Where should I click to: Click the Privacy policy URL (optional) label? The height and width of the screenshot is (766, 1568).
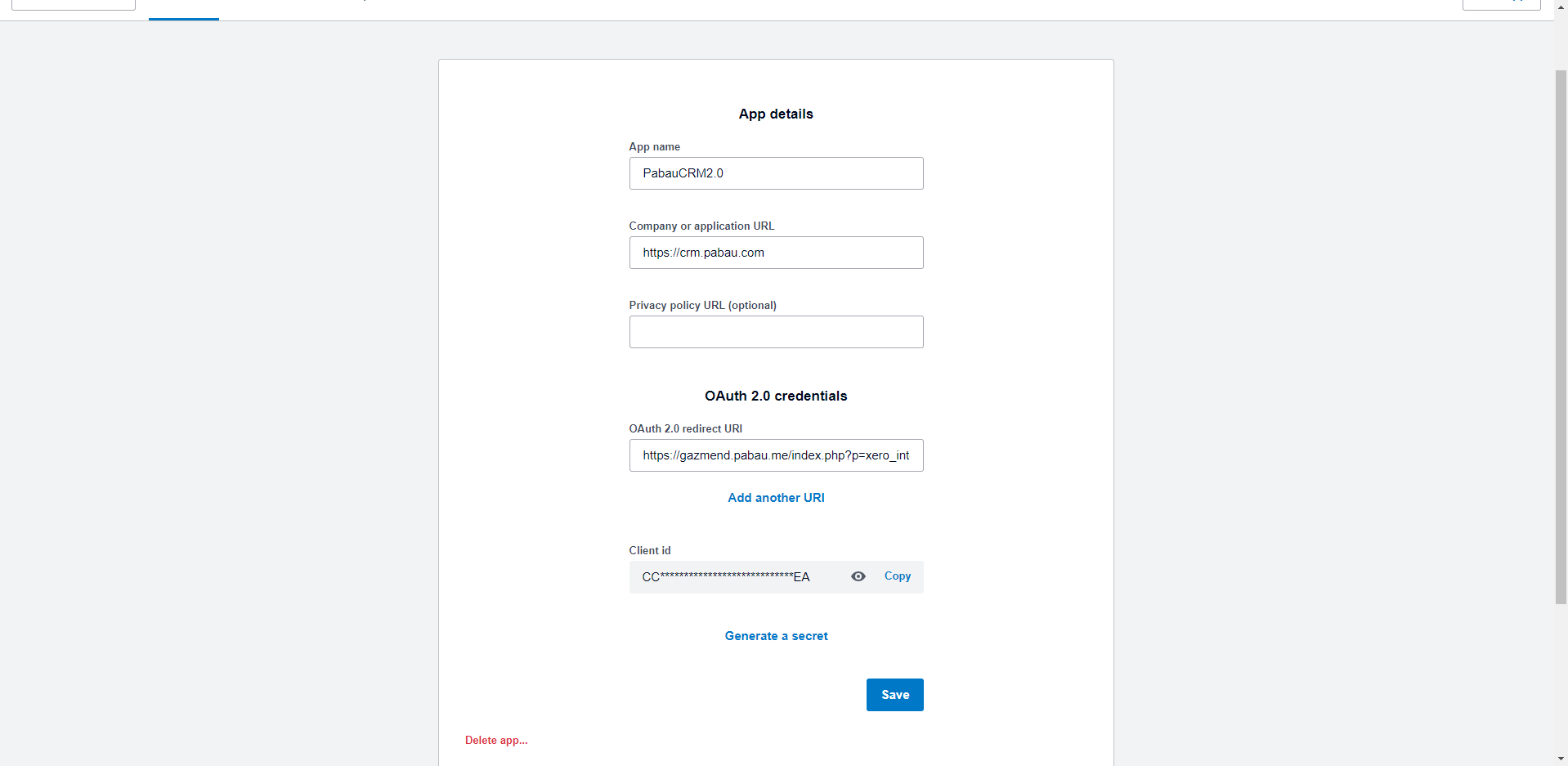pyautogui.click(x=702, y=306)
